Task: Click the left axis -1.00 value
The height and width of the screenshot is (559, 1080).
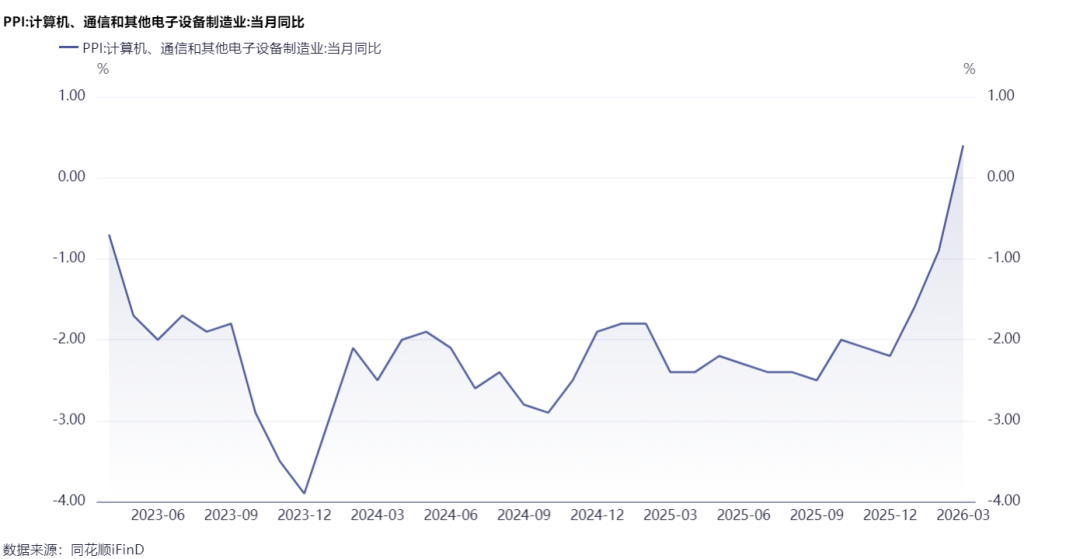Action: [x=70, y=257]
